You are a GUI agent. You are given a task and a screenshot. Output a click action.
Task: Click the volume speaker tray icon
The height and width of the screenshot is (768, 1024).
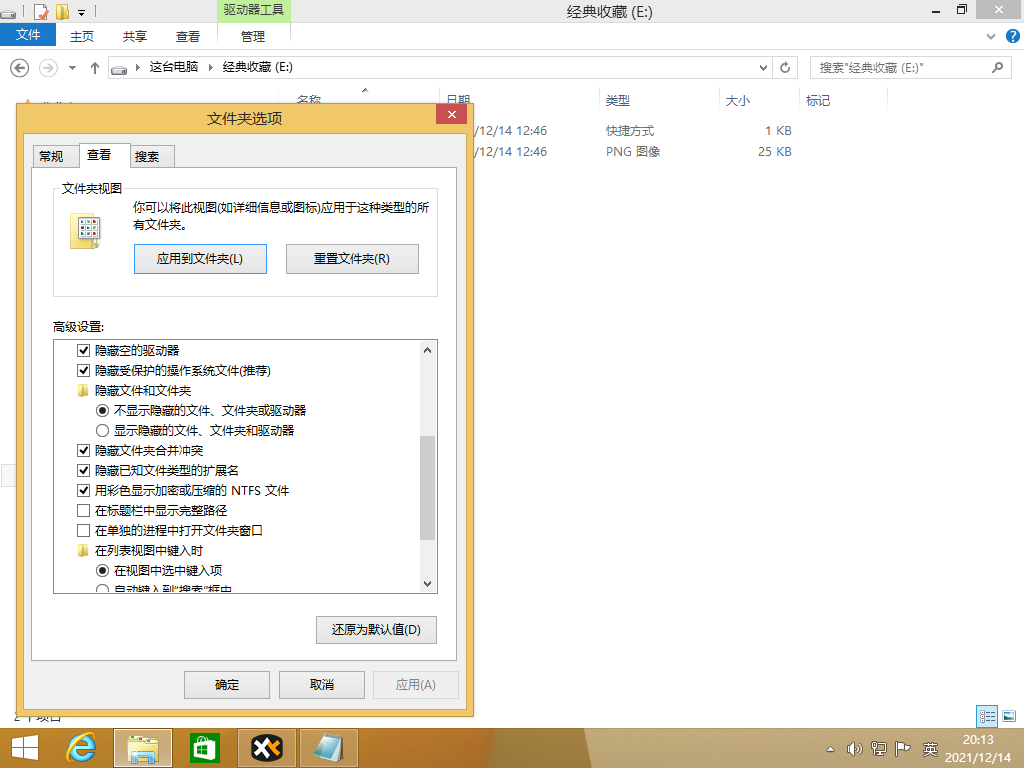(854, 748)
